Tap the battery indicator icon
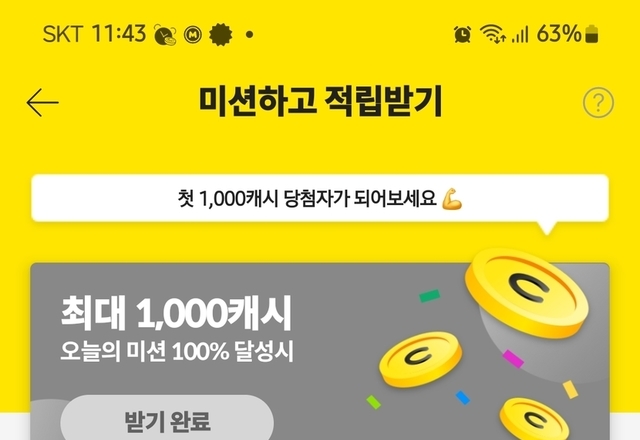 coord(591,34)
